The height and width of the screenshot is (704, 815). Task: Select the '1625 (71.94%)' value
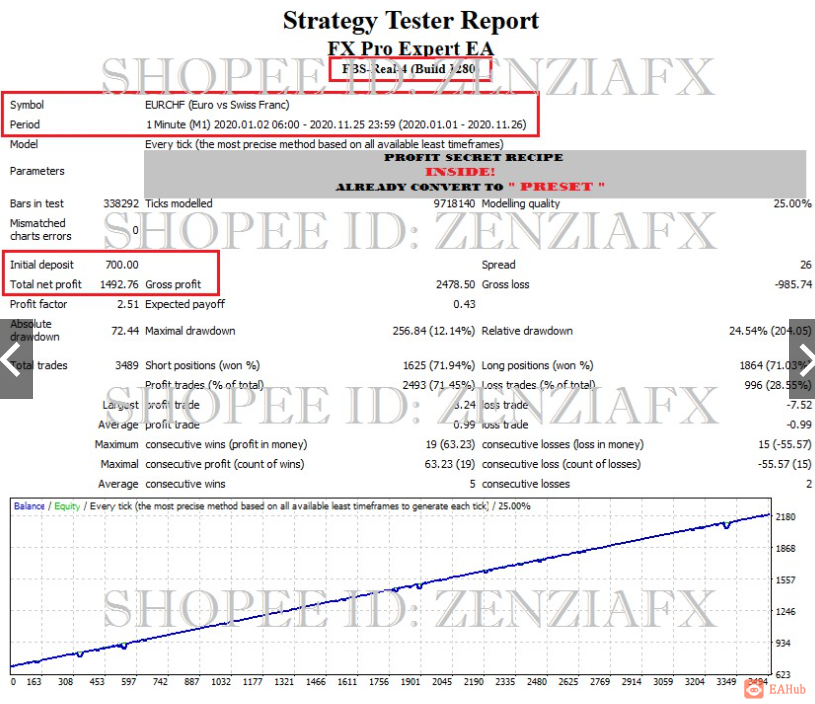439,366
